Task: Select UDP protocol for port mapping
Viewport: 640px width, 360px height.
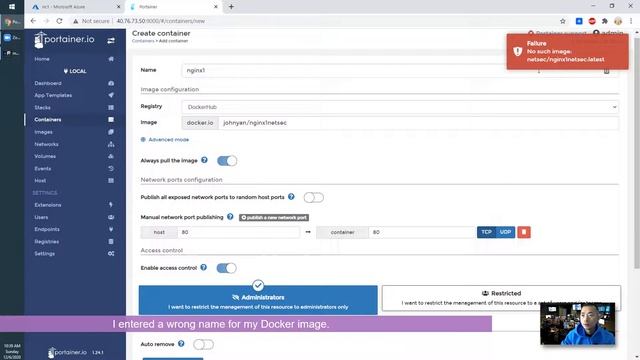Action: pos(505,232)
